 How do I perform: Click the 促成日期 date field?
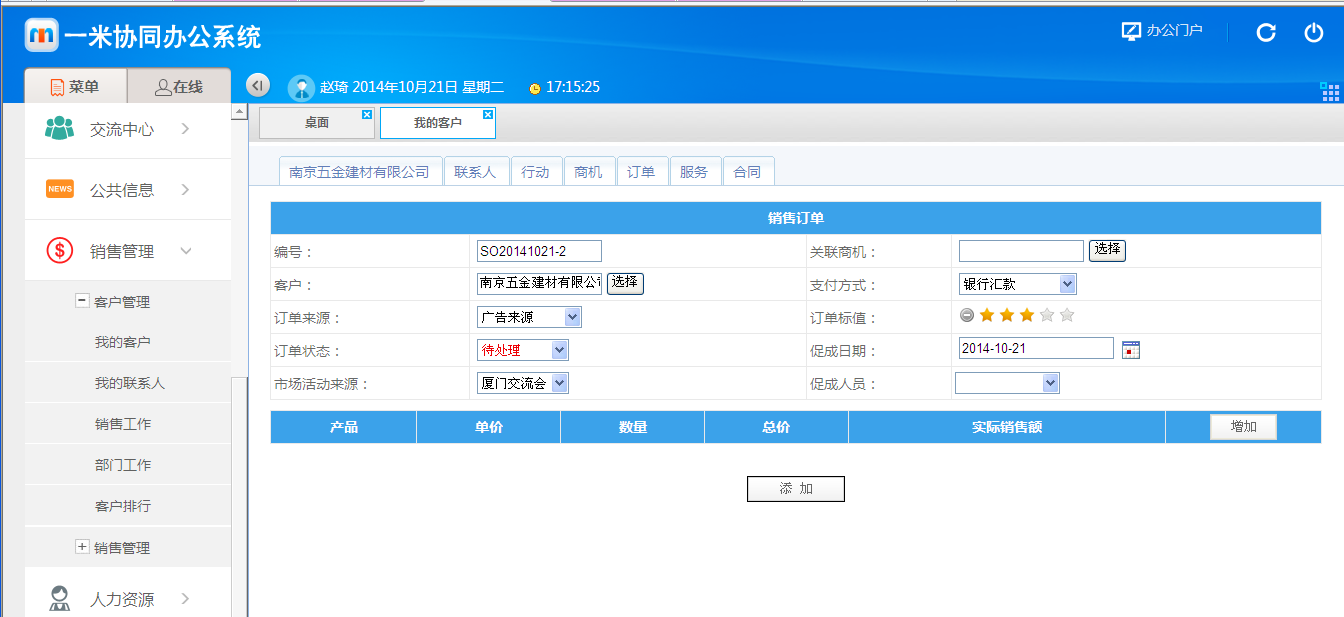tap(1036, 348)
